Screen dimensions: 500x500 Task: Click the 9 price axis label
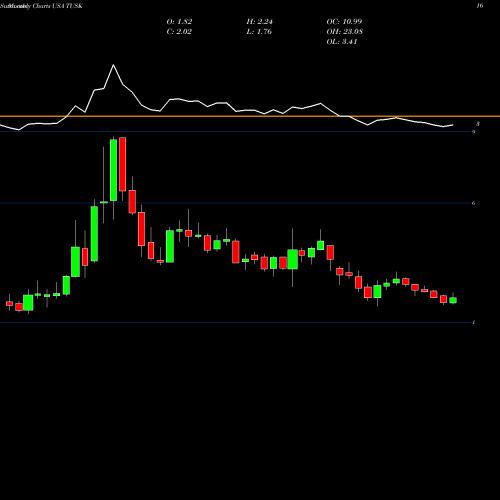473,132
